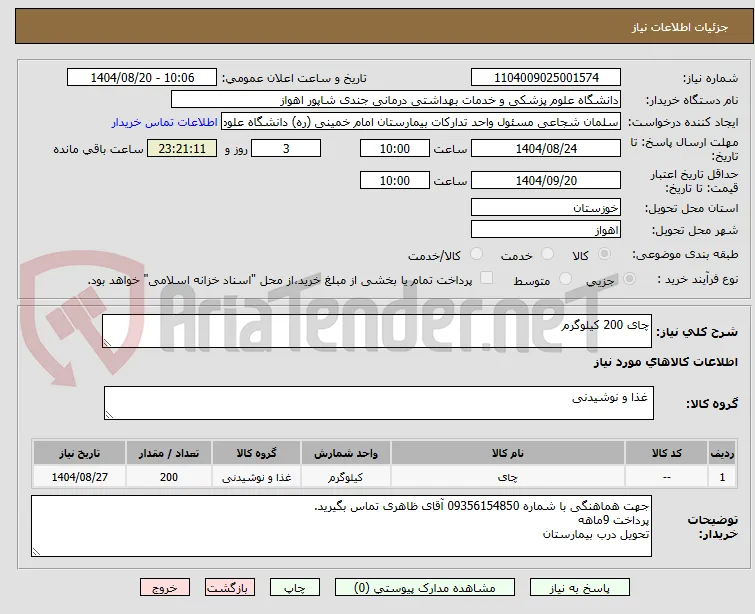The image size is (755, 614).
Task: Click the days remaining field showing 3
Action: (x=286, y=148)
